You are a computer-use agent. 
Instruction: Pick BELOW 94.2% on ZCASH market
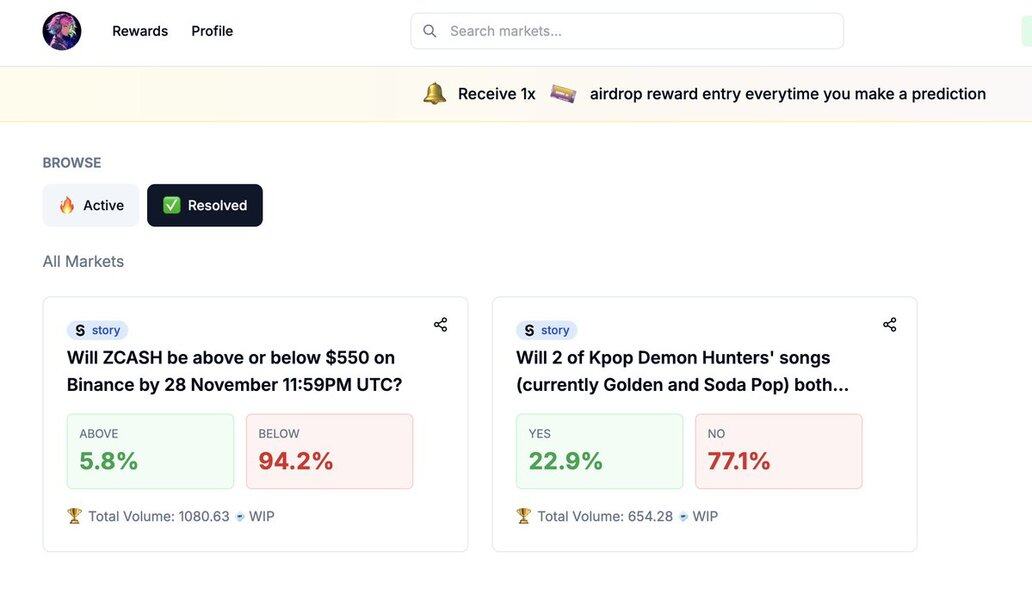(329, 451)
